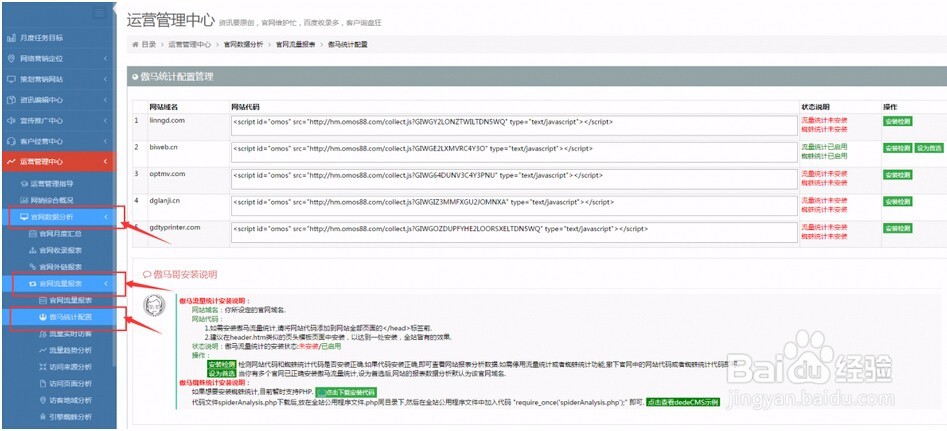Click the bar-chart icon beside 月度任务目标

[x=11, y=38]
